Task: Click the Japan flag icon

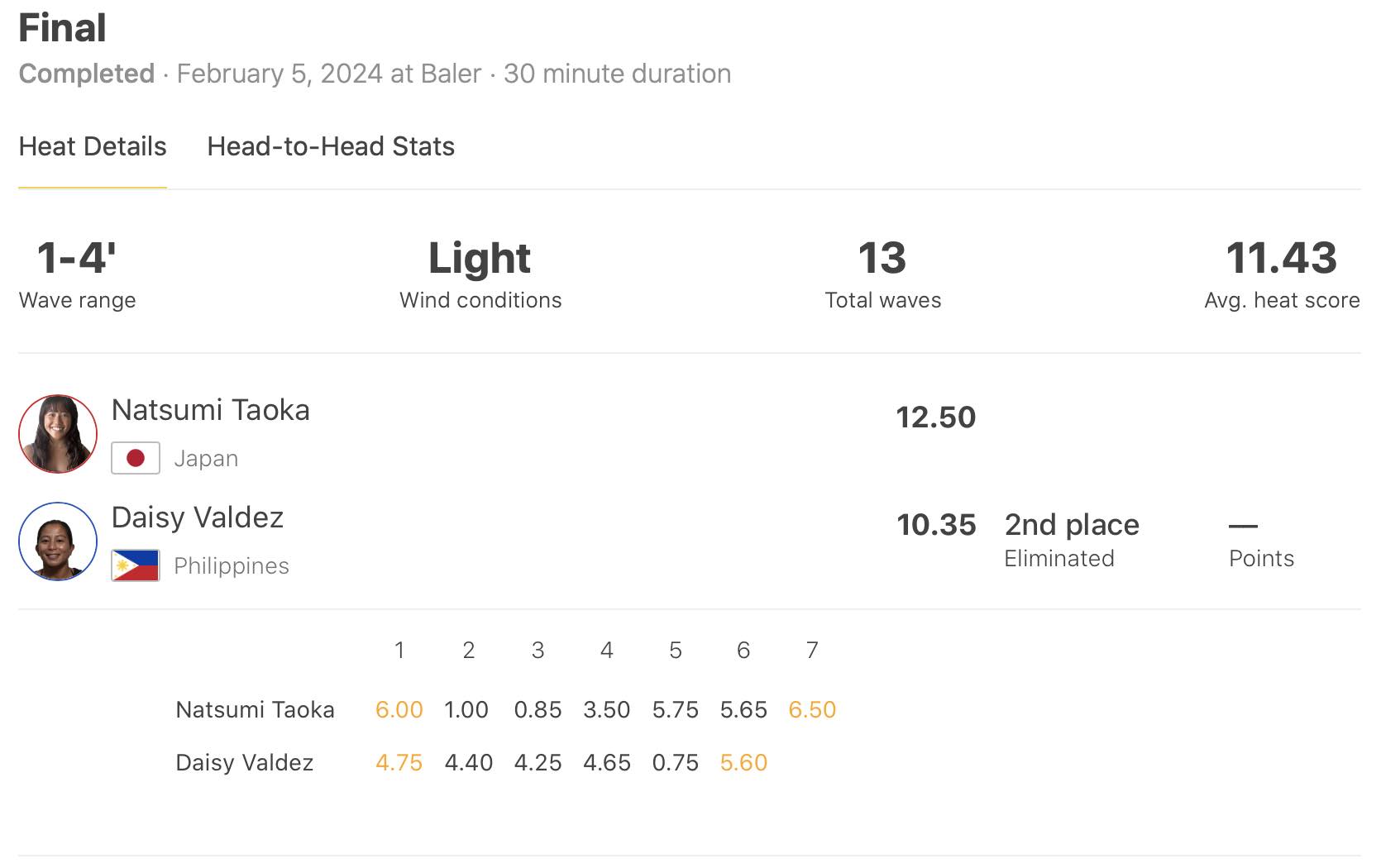Action: click(136, 458)
